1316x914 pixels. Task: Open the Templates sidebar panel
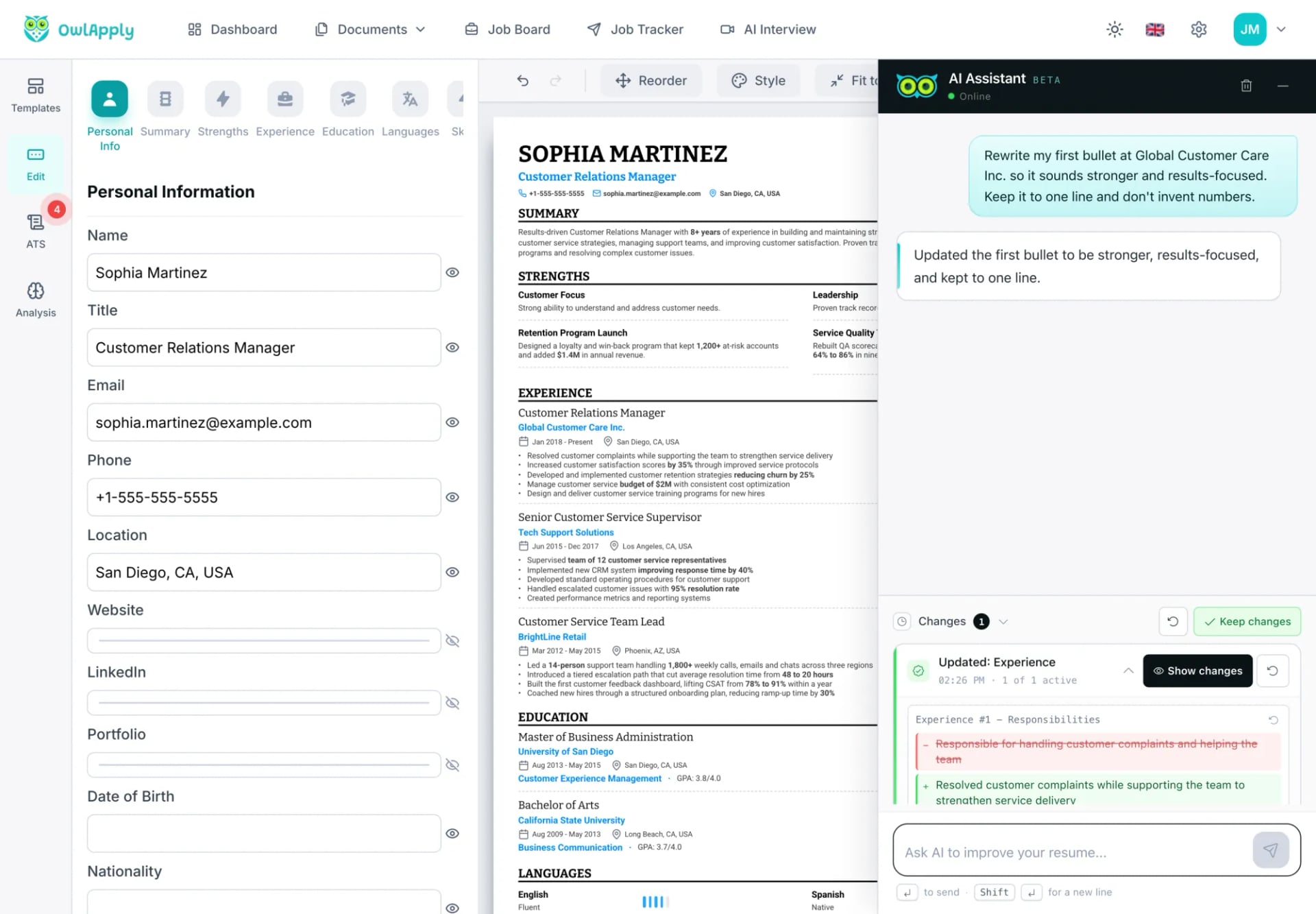tap(36, 95)
